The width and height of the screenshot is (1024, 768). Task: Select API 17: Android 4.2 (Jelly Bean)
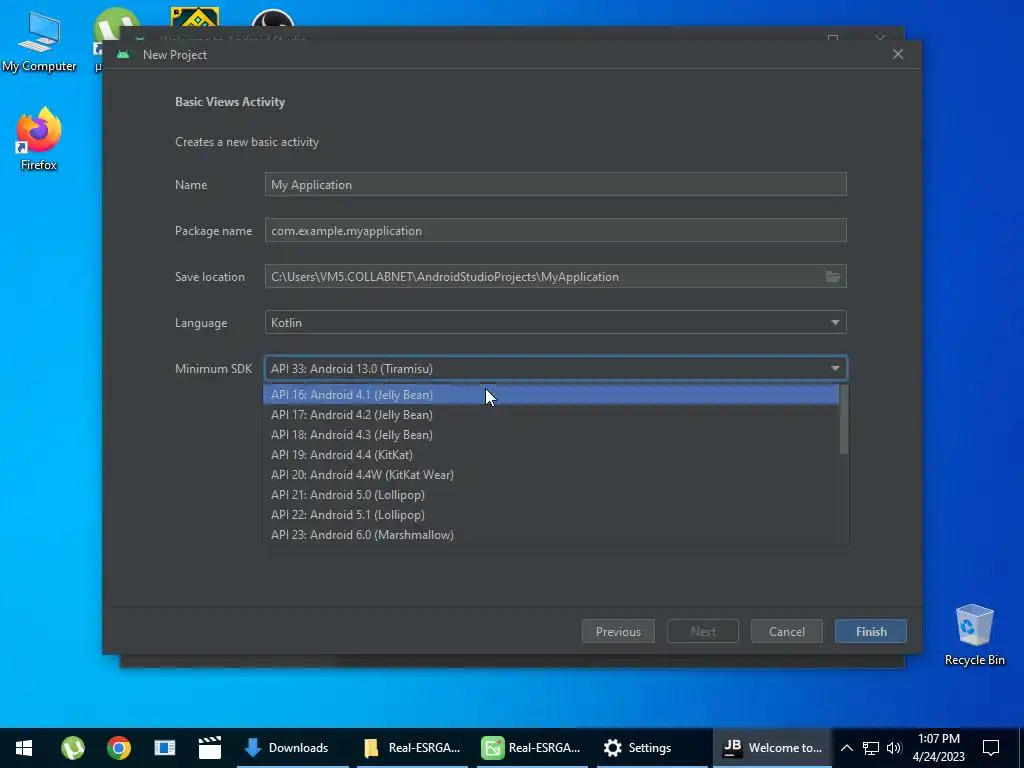551,415
